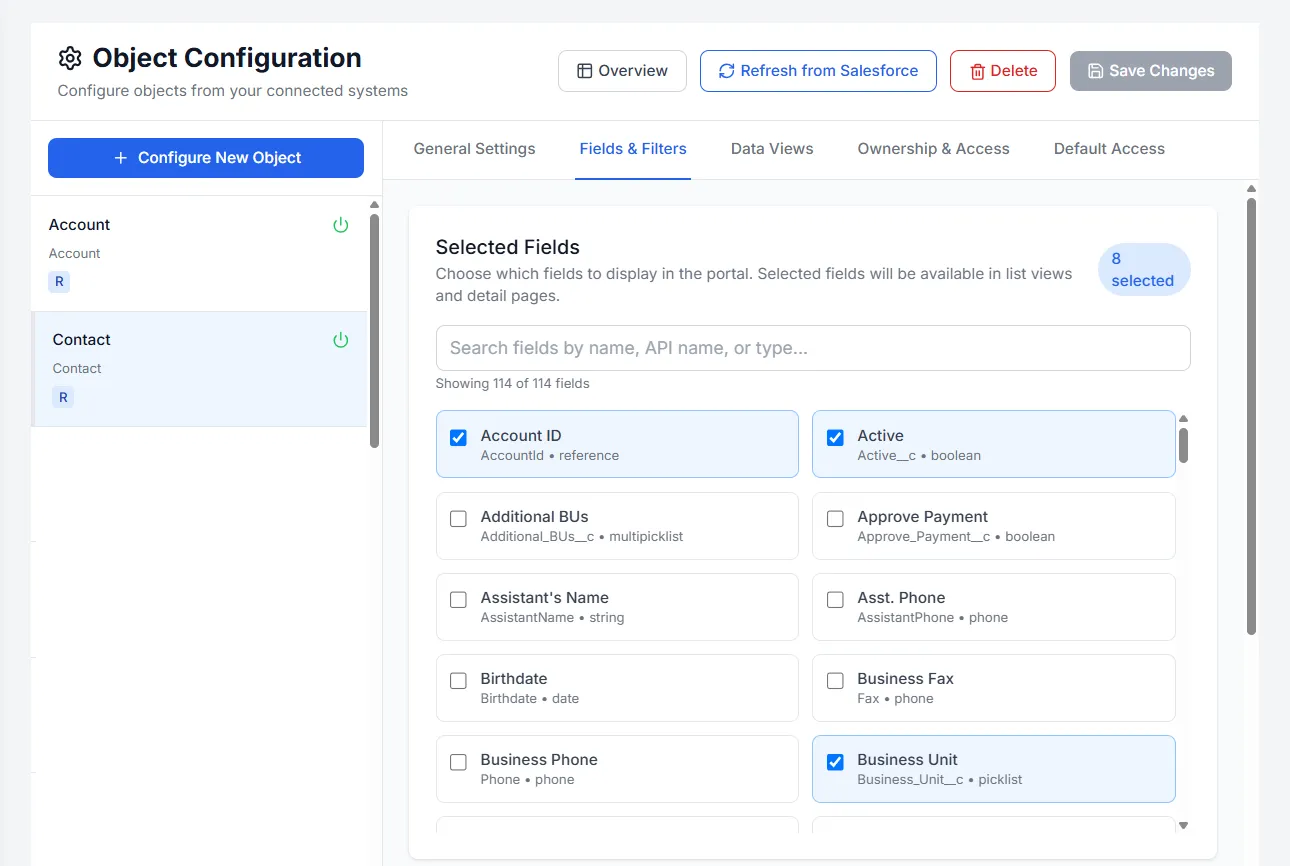Click the field list scroll-down arrow
This screenshot has height=866, width=1290.
pyautogui.click(x=1184, y=826)
